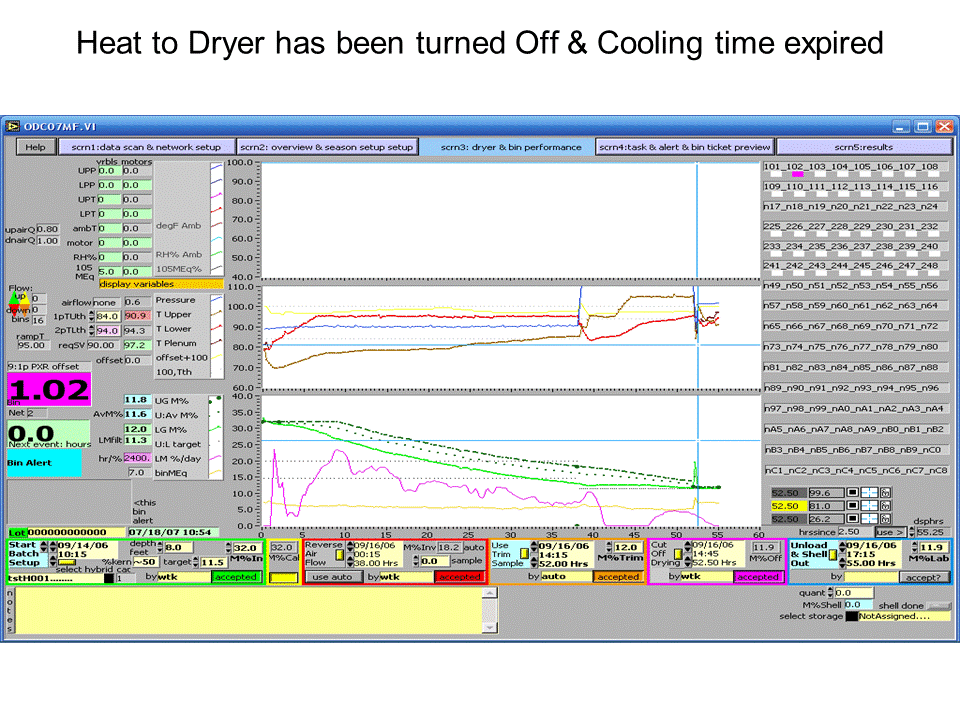The height and width of the screenshot is (720, 960).
Task: Click the notes scrollbar down arrow
Action: tap(489, 628)
